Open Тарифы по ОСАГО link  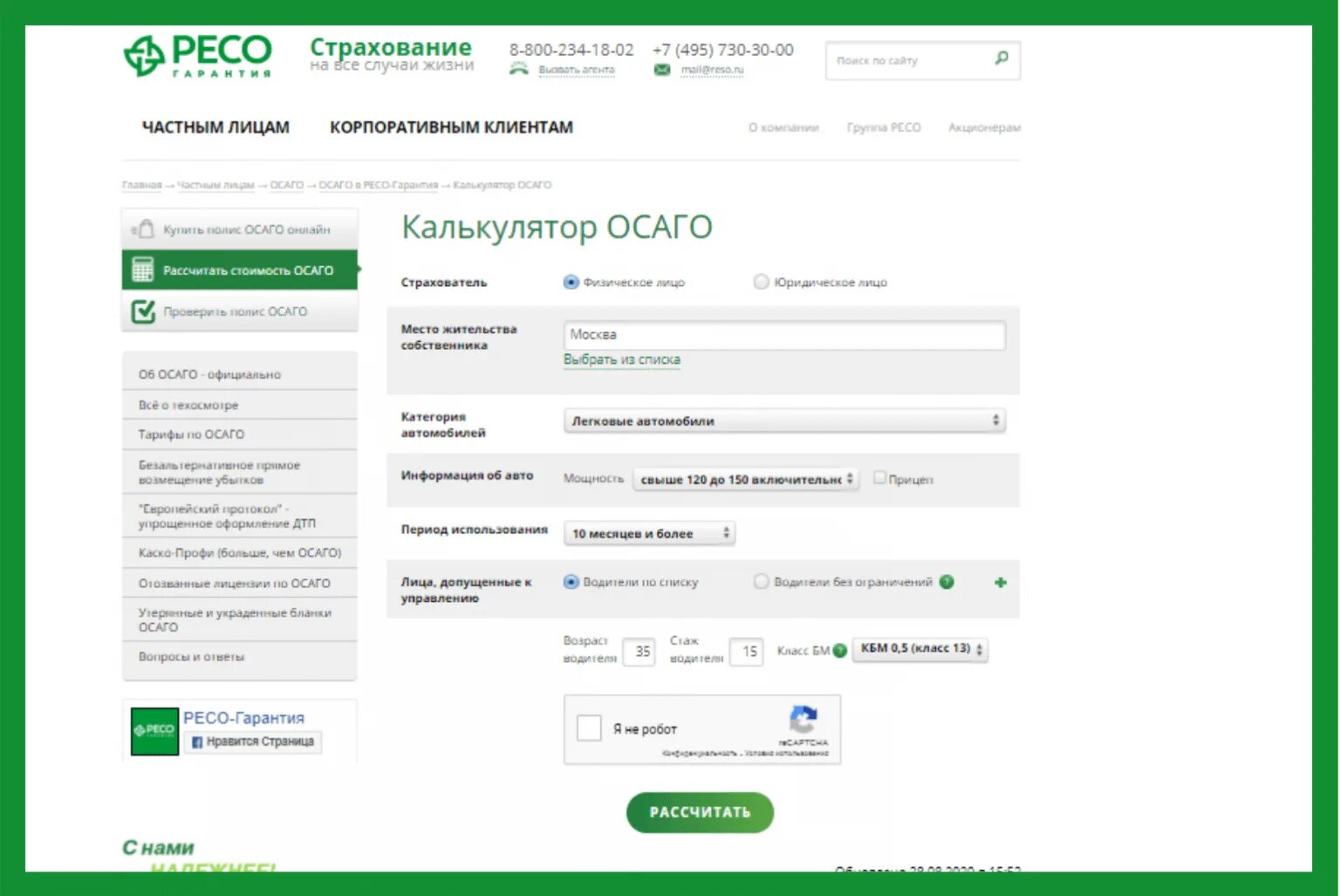click(x=191, y=434)
